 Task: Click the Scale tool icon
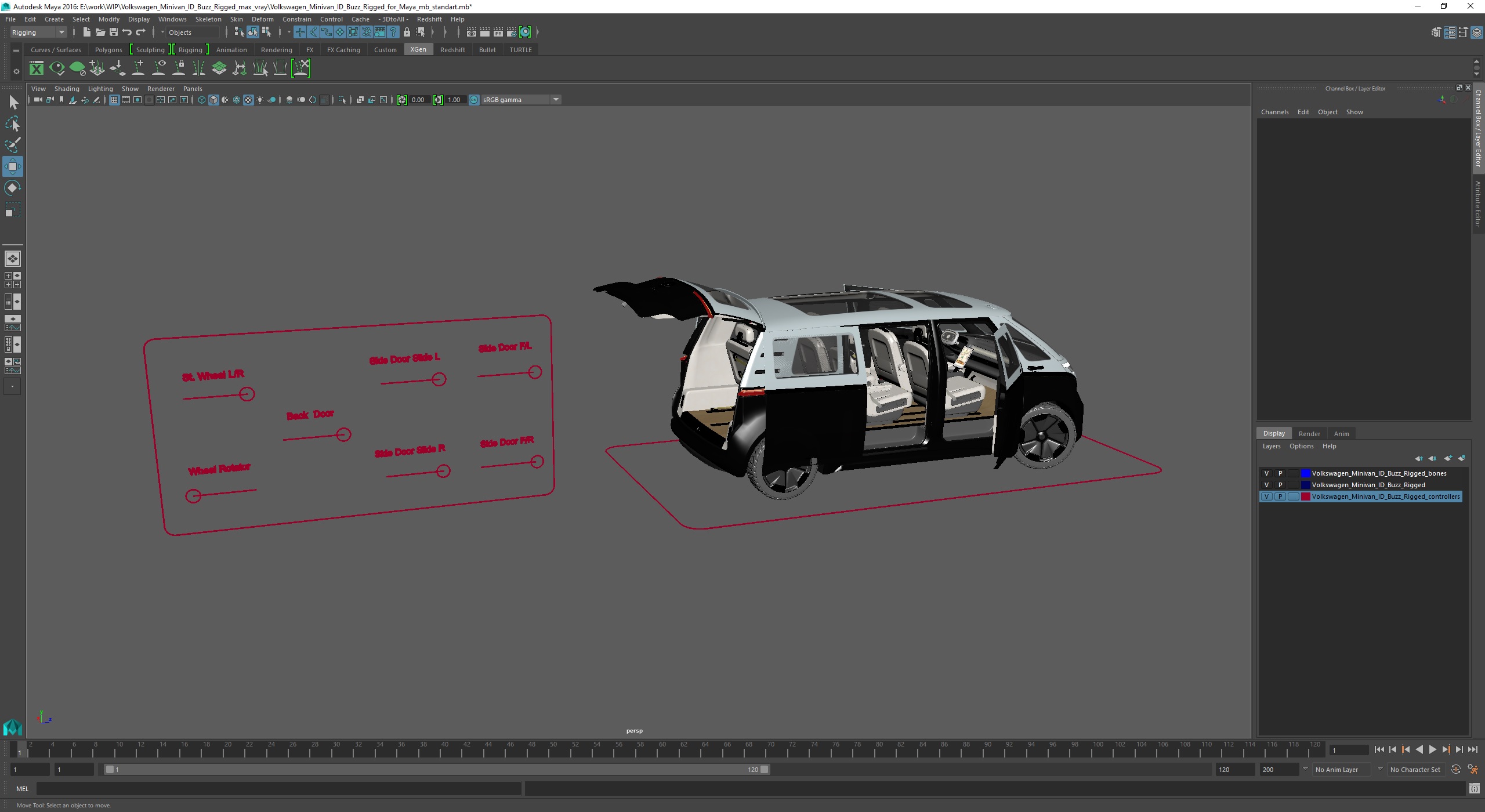(x=13, y=209)
